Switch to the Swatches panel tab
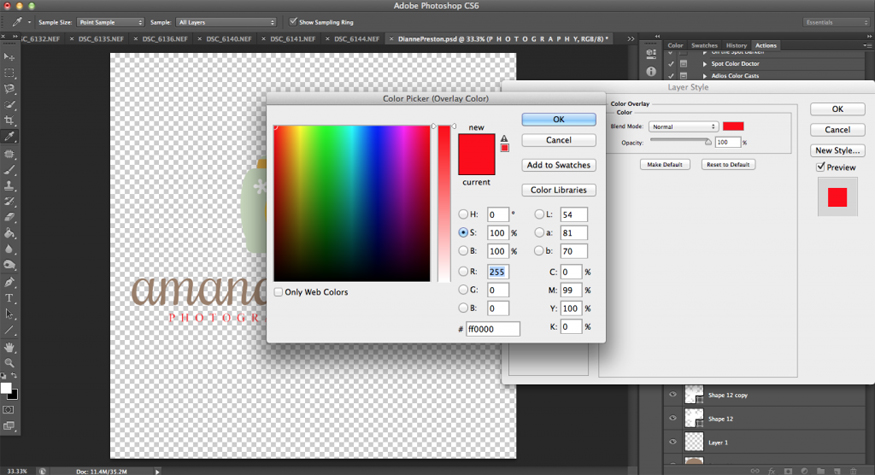Image resolution: width=875 pixels, height=475 pixels. pos(704,45)
